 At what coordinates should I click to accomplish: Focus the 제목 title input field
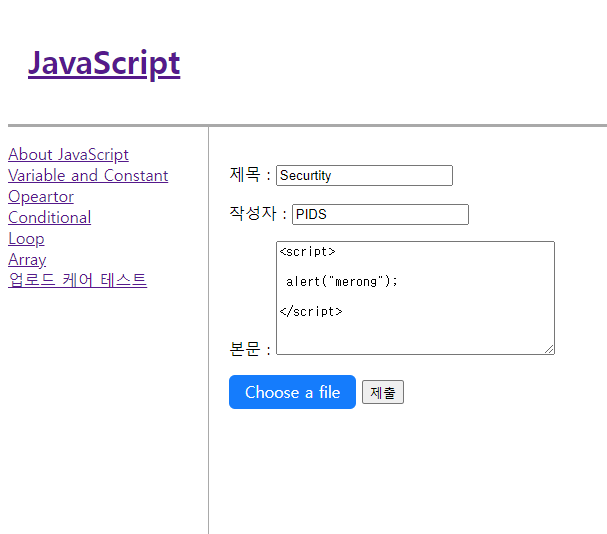click(364, 175)
